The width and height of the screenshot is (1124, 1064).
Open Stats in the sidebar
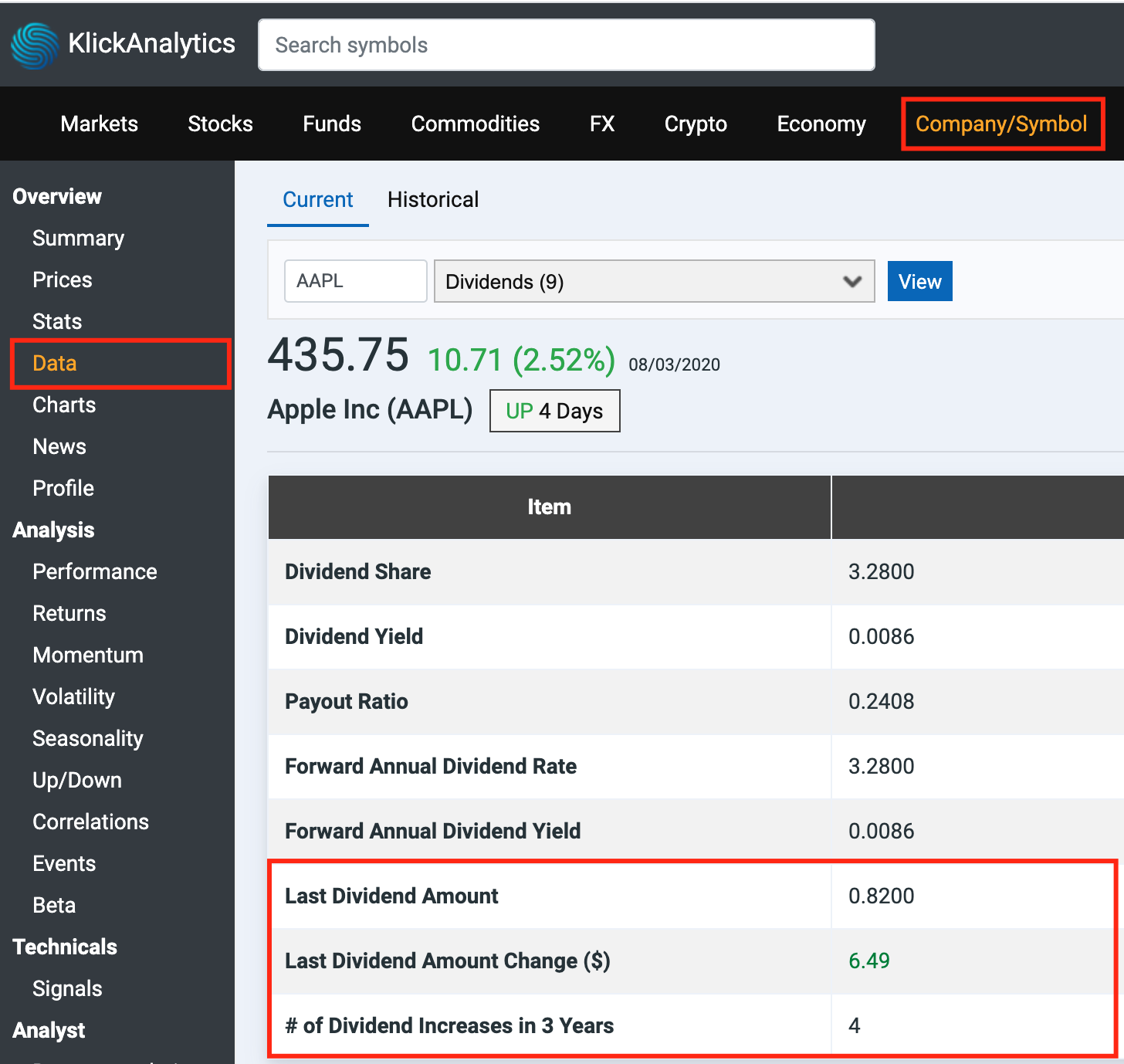coord(57,321)
